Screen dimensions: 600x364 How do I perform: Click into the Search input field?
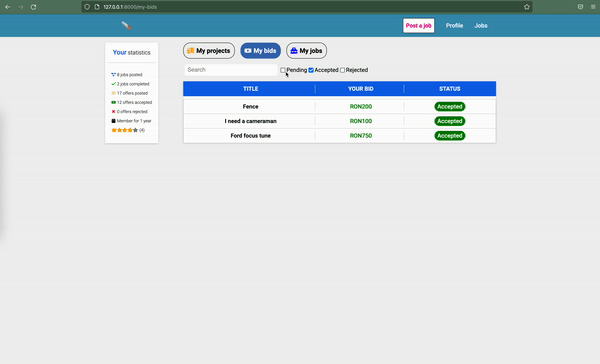pyautogui.click(x=231, y=70)
